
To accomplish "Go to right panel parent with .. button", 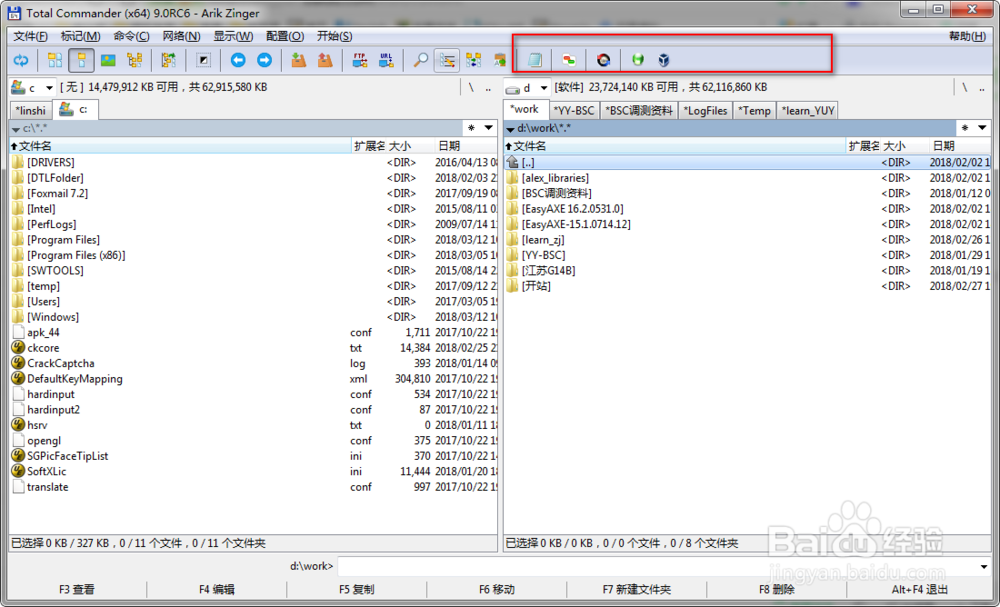I will 982,87.
